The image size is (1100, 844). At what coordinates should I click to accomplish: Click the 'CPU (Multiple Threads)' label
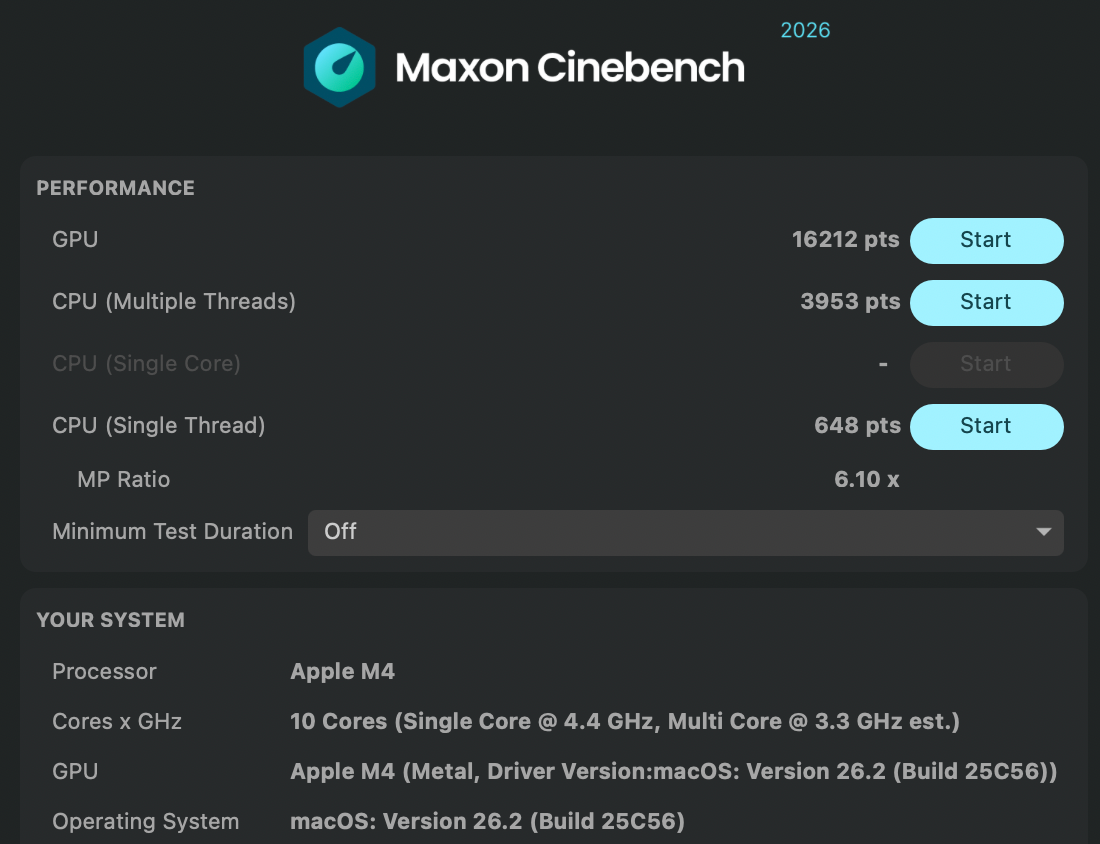(174, 302)
